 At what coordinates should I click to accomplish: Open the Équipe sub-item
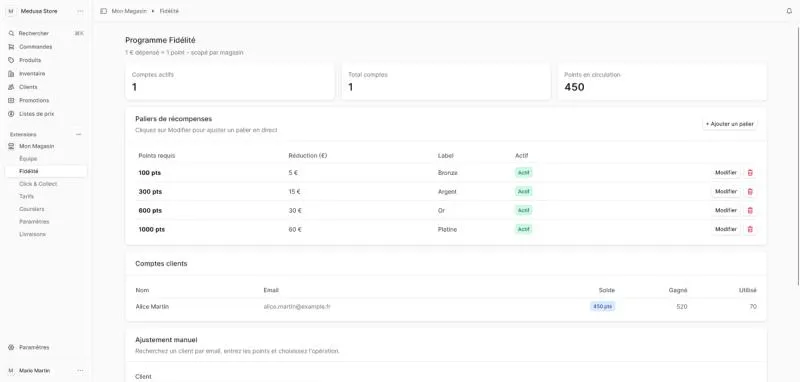pyautogui.click(x=46, y=159)
